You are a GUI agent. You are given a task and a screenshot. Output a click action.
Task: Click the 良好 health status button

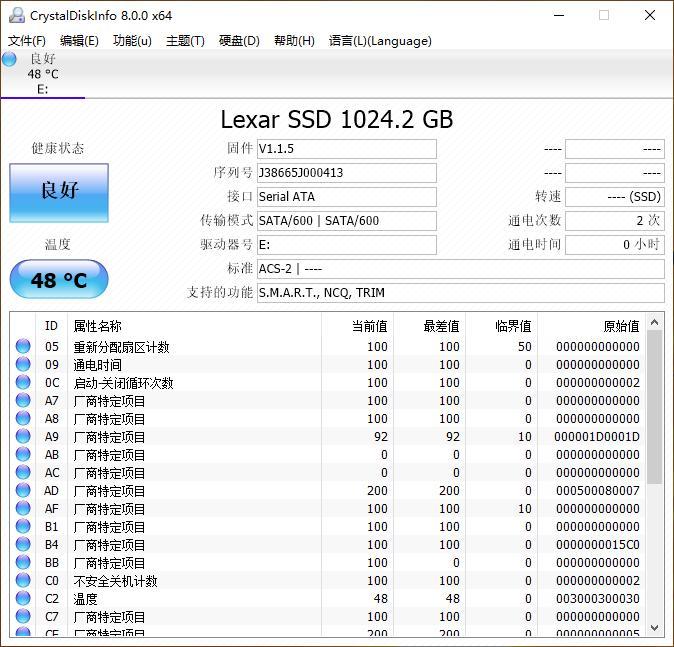pos(59,193)
